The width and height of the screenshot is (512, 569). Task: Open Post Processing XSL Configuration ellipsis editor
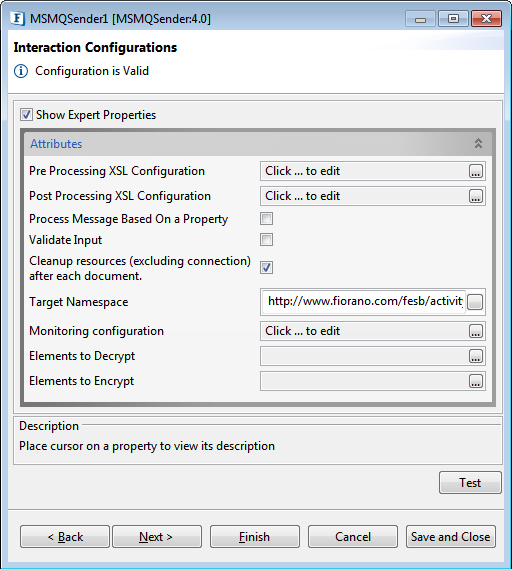point(476,196)
